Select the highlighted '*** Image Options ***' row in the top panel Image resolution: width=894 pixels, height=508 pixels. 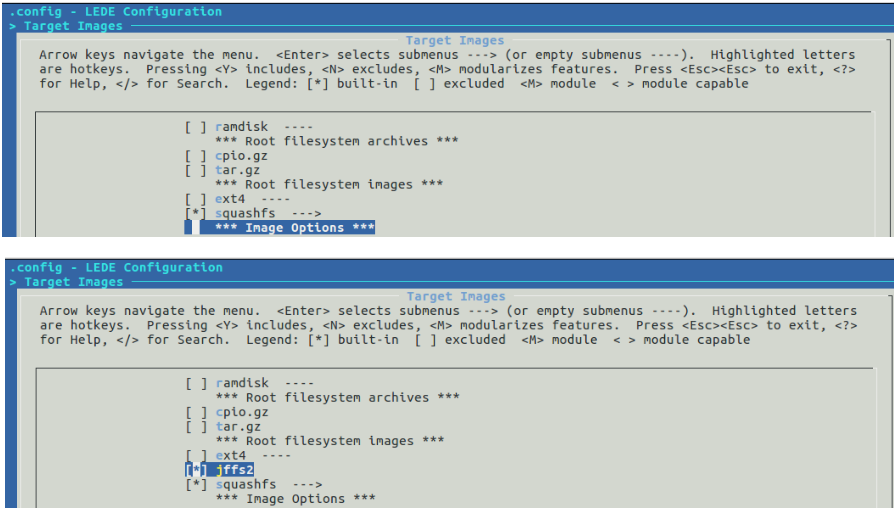(x=279, y=228)
